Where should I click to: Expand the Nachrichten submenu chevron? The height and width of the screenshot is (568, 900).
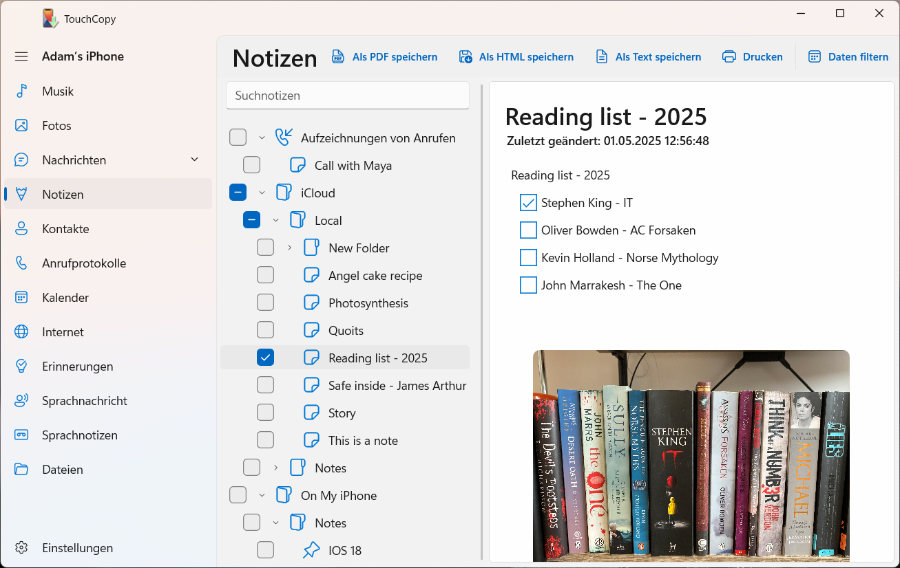195,159
